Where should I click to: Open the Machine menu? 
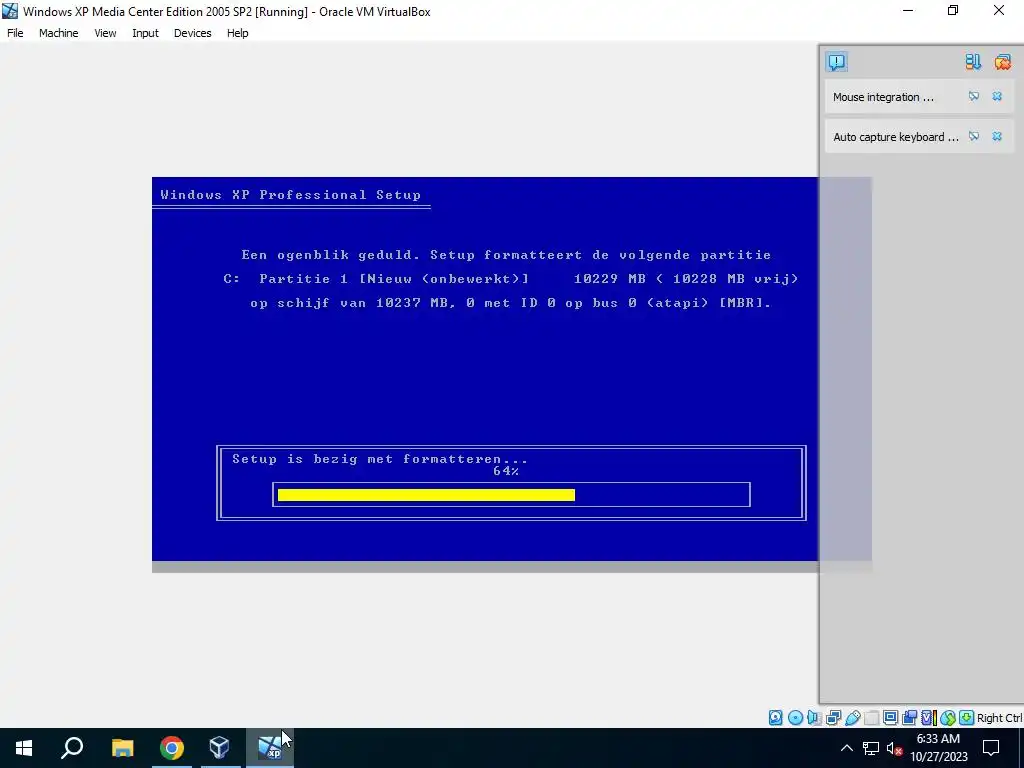pos(58,33)
